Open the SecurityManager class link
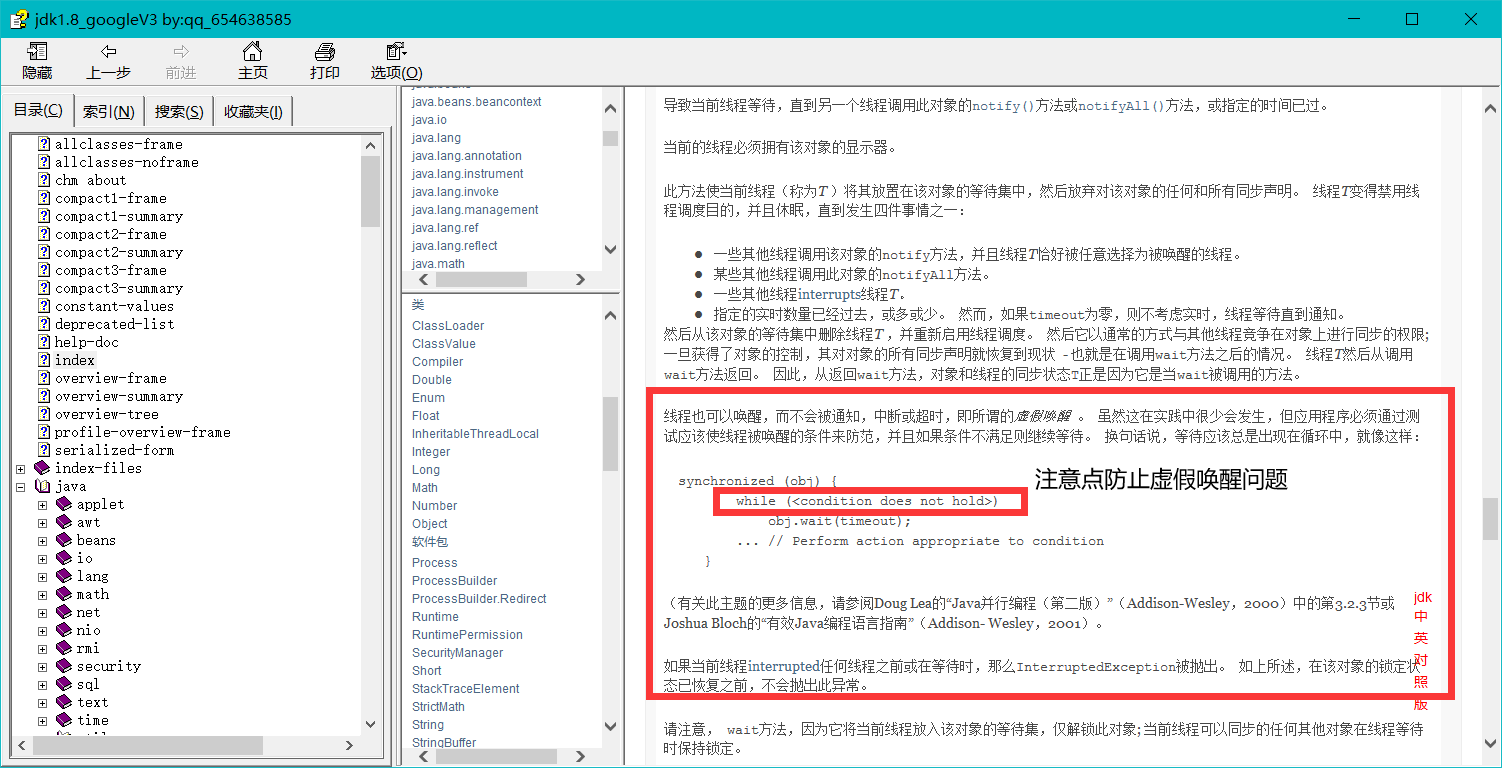Screen dimensions: 1502x768 (458, 653)
